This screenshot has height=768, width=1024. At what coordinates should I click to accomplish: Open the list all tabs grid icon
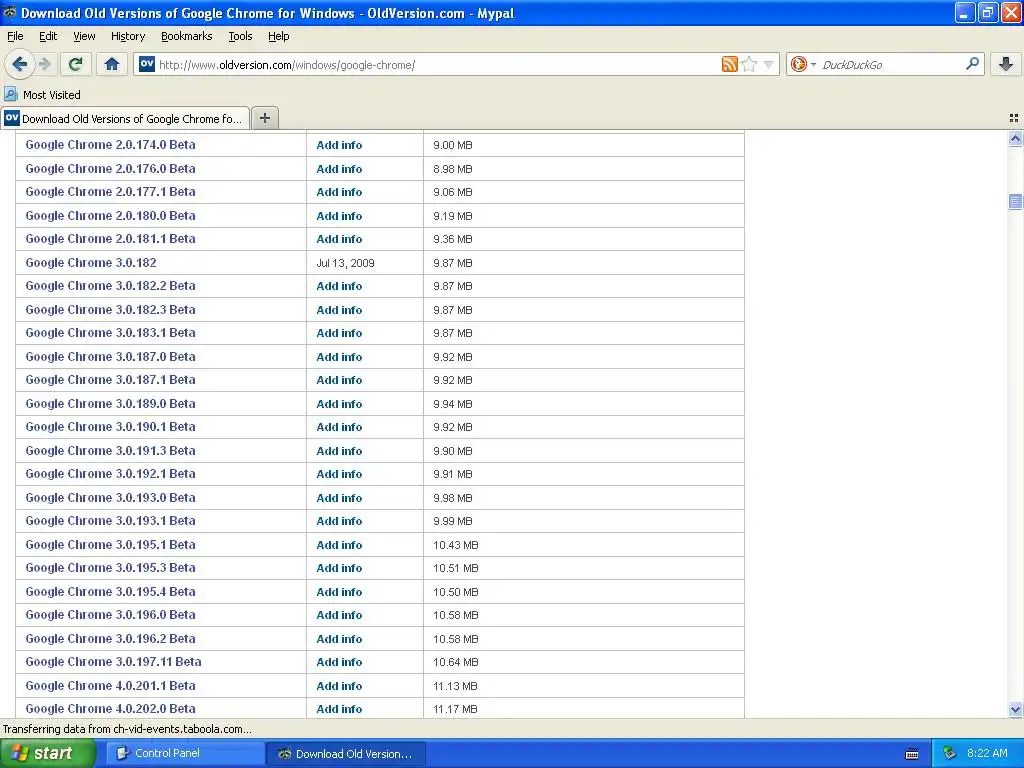click(1014, 118)
